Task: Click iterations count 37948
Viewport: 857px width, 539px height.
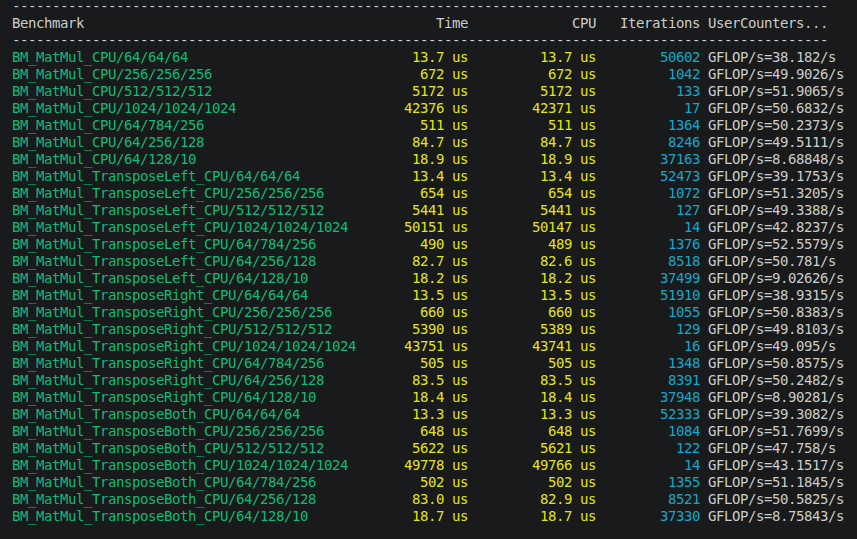Action: coord(680,397)
